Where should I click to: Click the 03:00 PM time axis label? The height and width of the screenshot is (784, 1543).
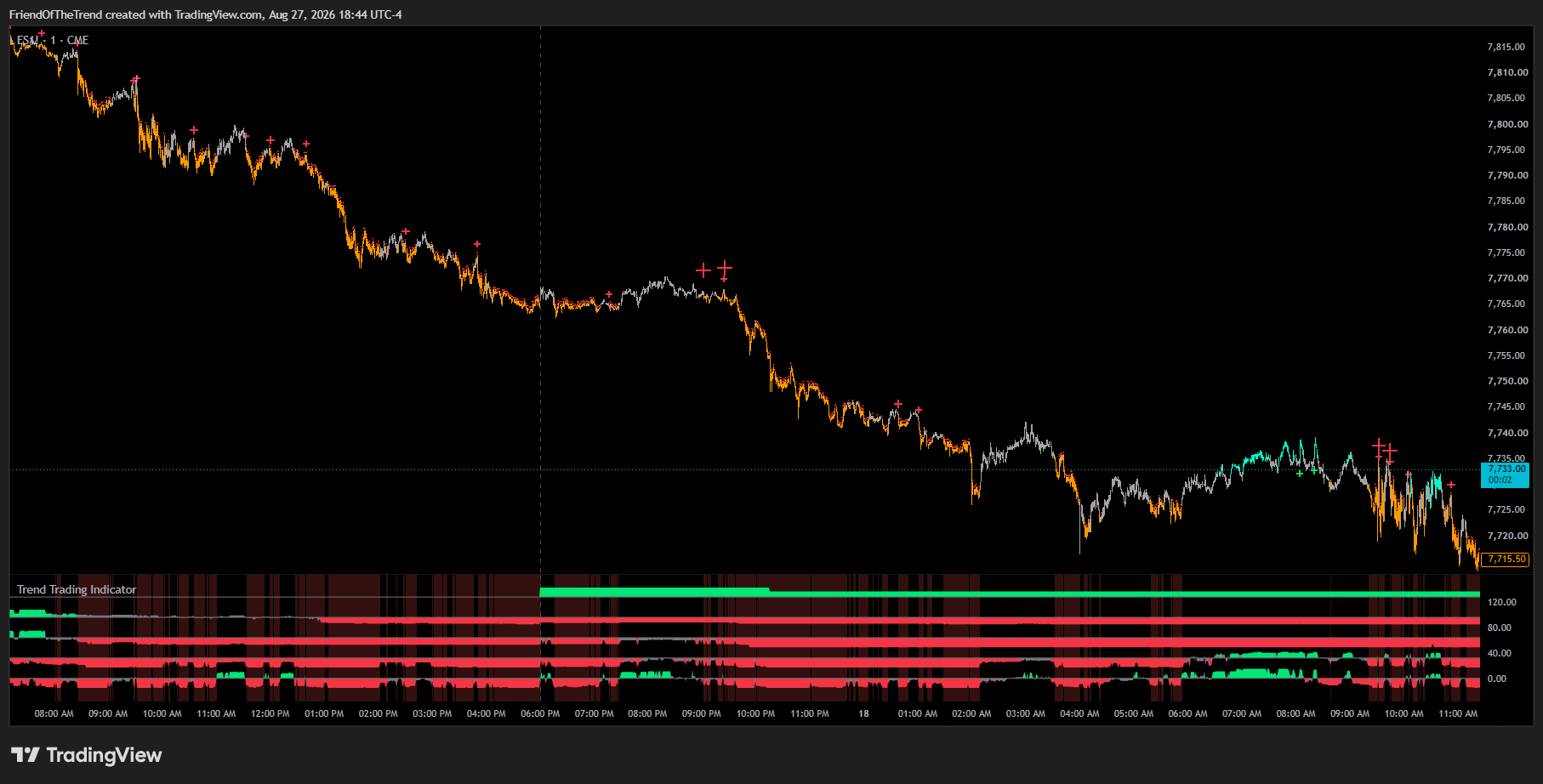click(432, 713)
